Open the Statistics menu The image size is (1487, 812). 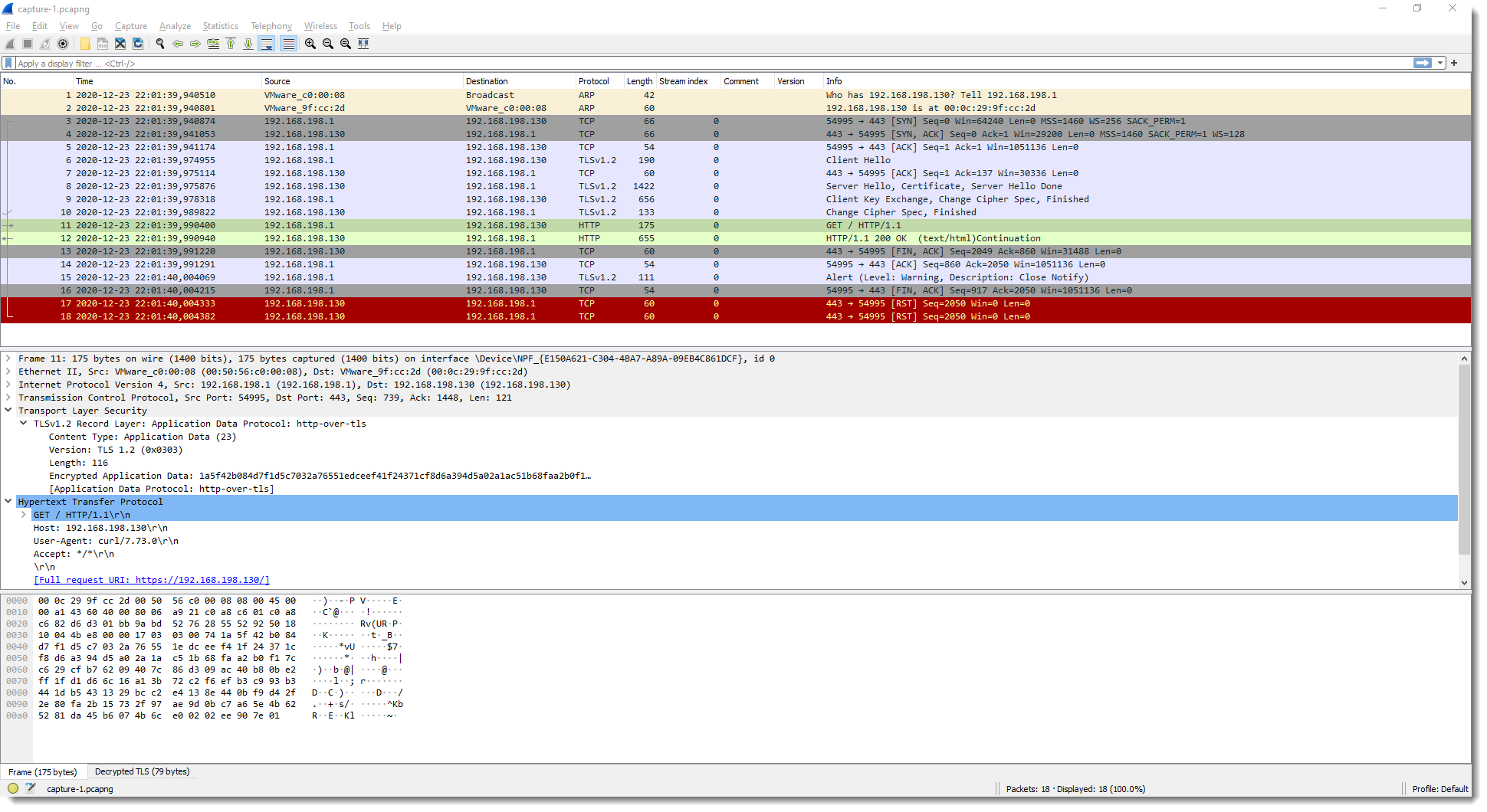(220, 26)
